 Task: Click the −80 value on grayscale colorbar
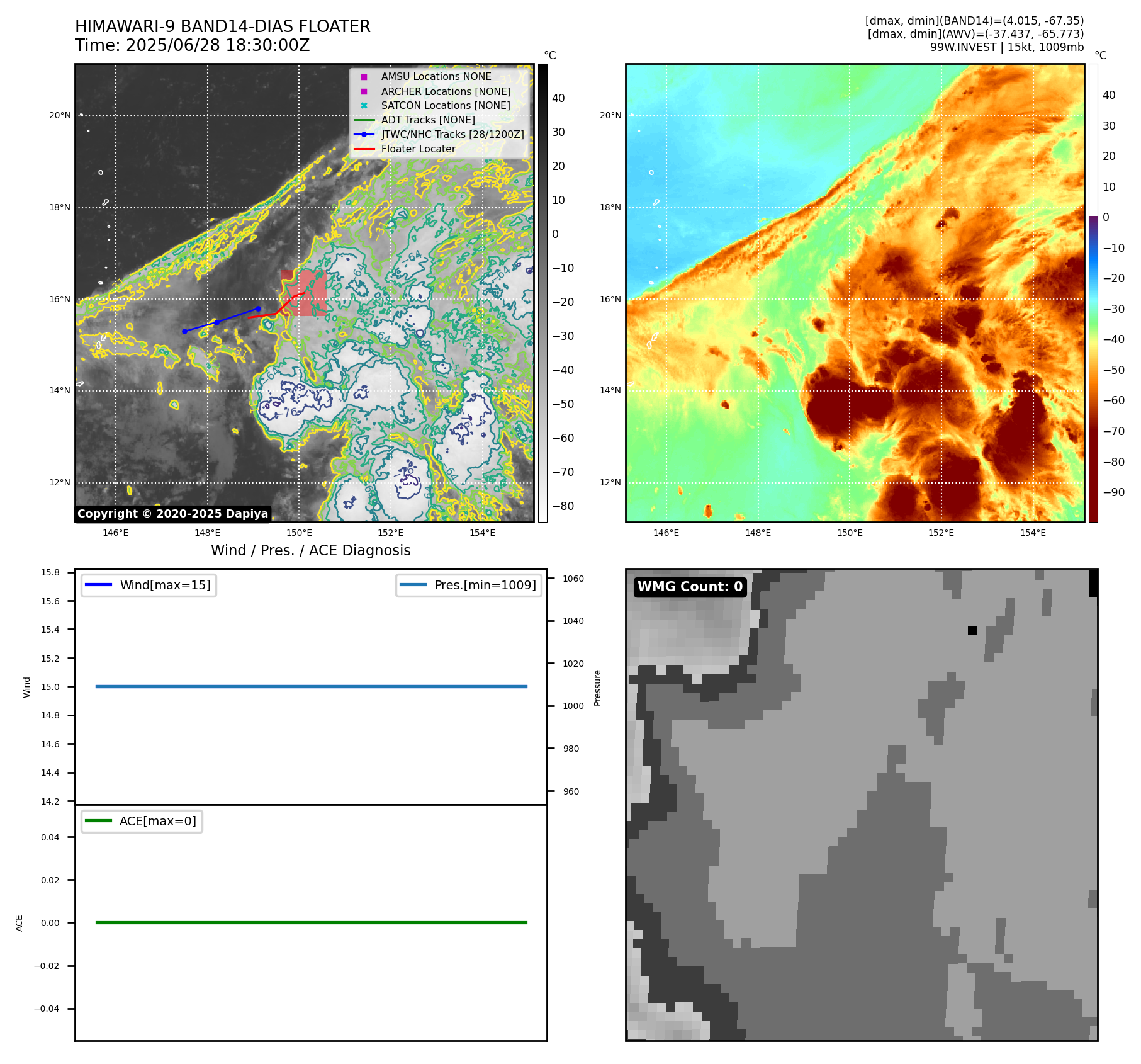click(x=563, y=506)
